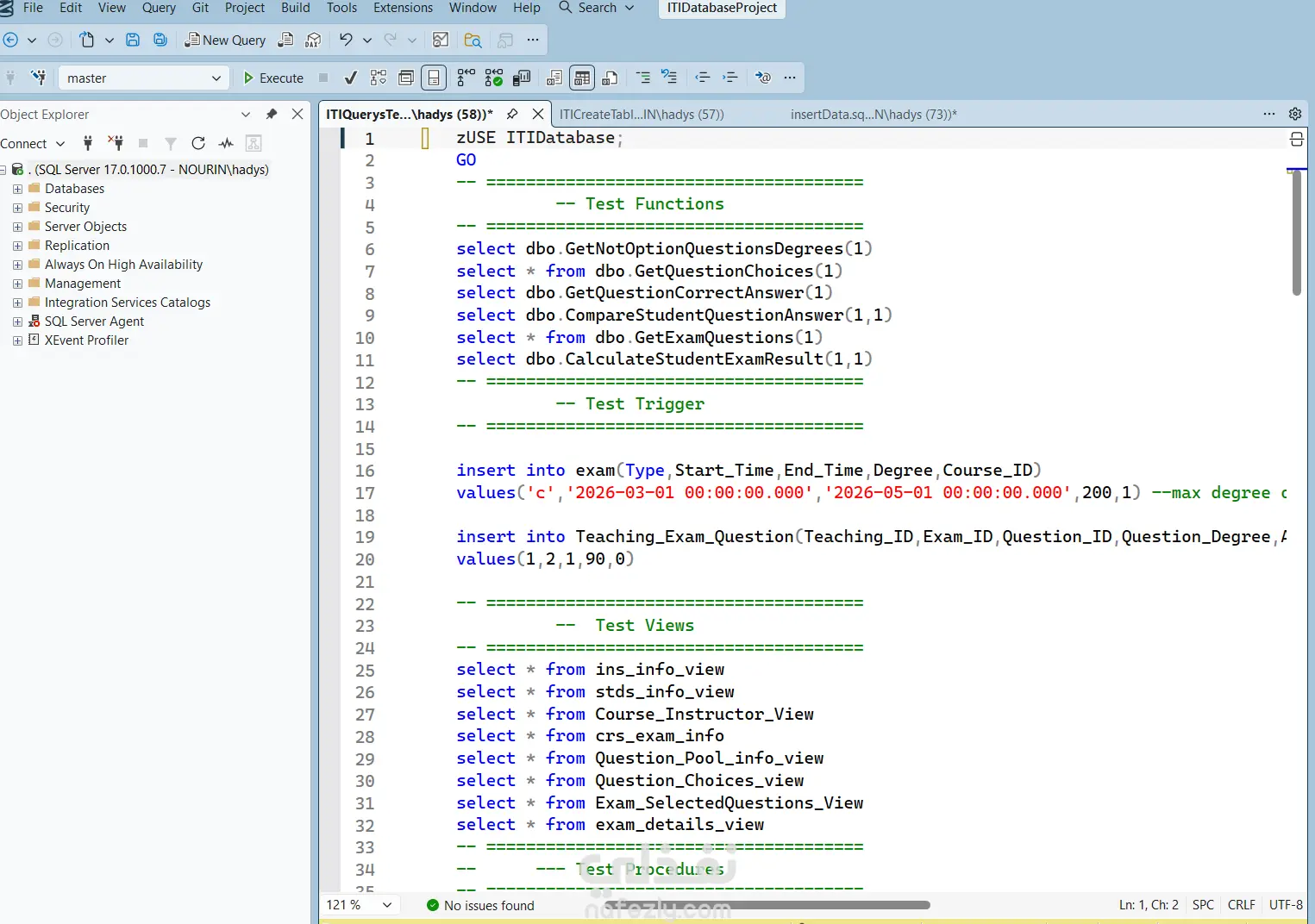Toggle Include Actual Execution Plan

[x=466, y=78]
